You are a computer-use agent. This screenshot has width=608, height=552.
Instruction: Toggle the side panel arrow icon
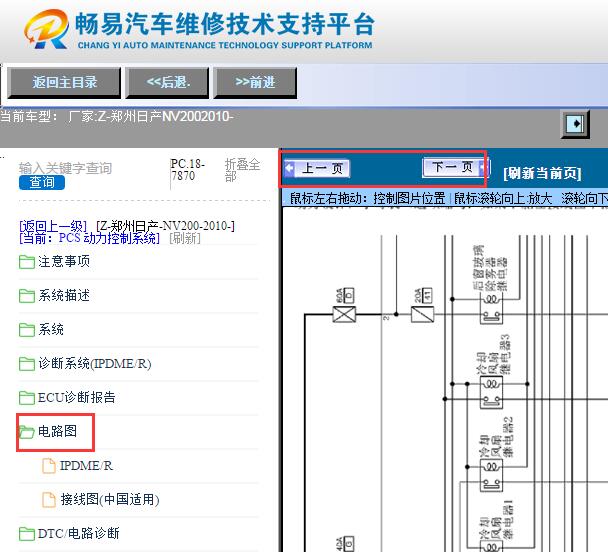coord(575,124)
